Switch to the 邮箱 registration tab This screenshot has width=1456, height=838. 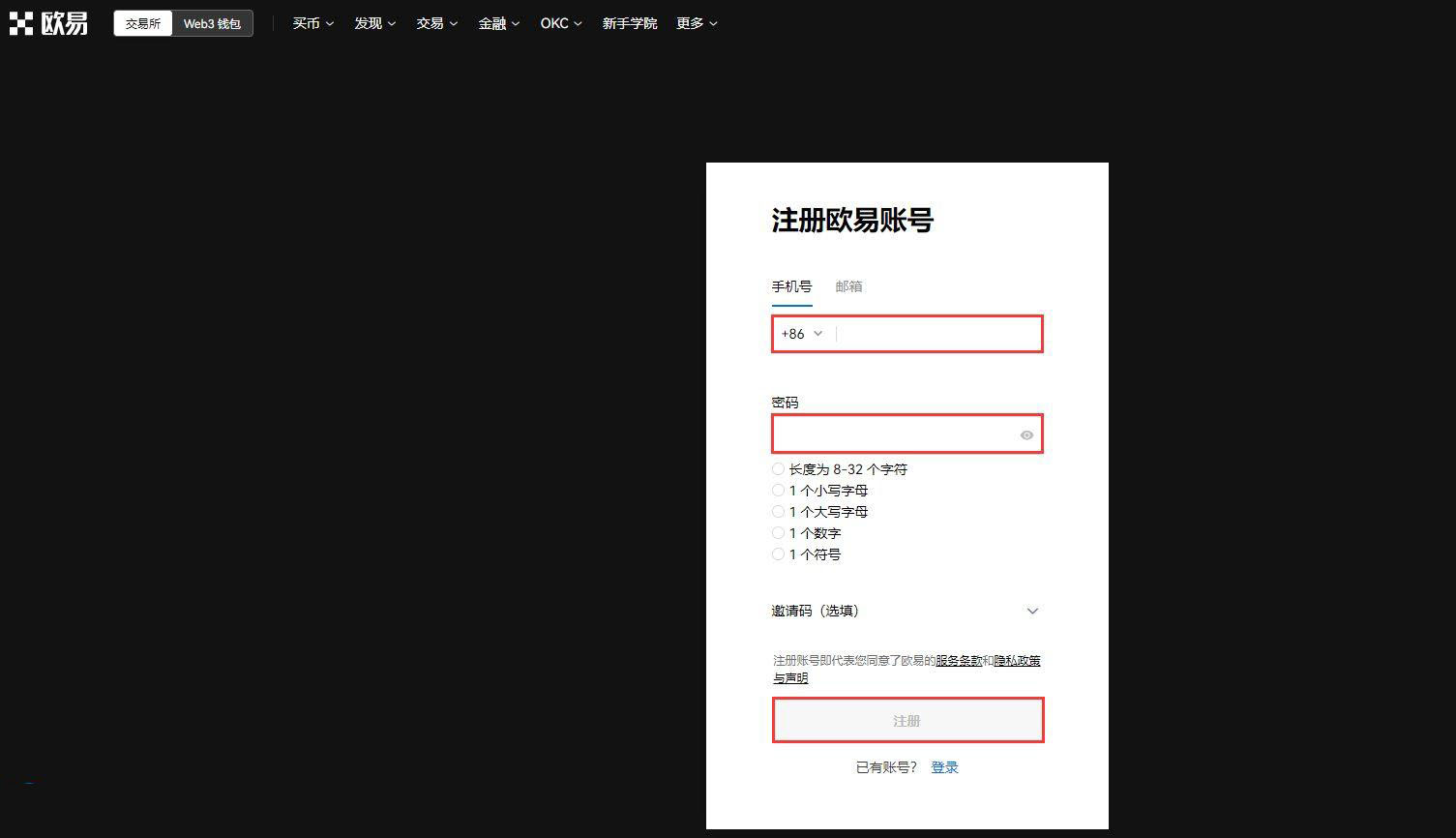tap(848, 286)
